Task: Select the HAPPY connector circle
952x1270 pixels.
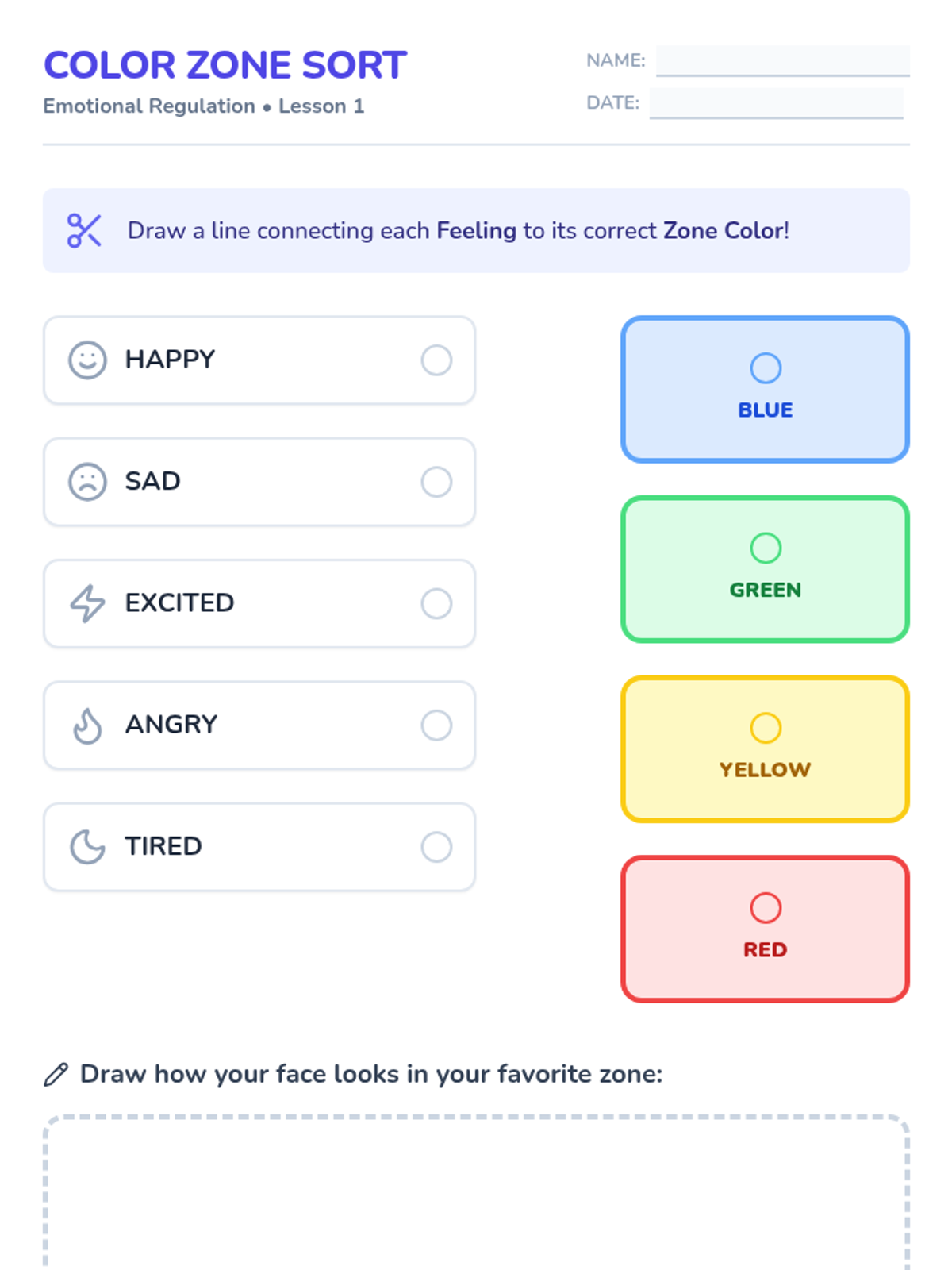Action: 436,360
